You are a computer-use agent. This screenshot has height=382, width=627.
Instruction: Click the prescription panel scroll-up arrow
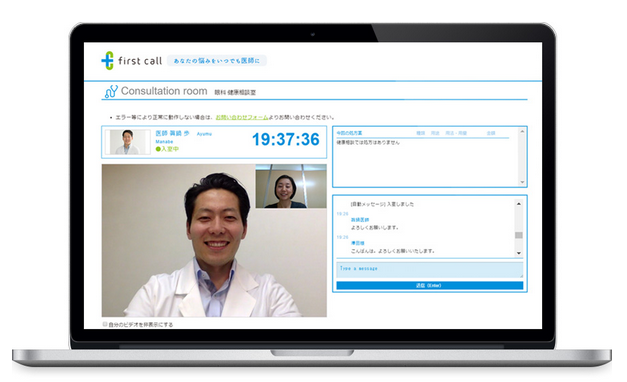coord(522,131)
